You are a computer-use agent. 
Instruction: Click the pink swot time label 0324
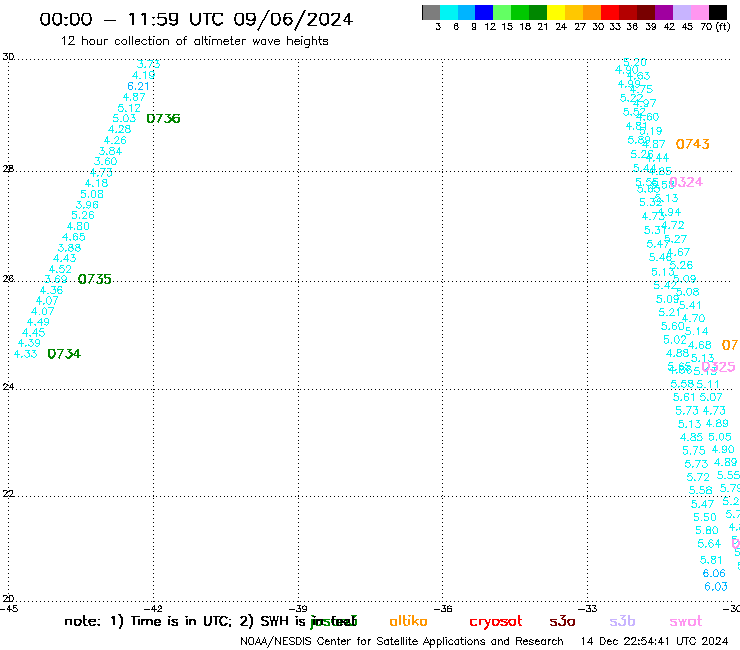coord(686,182)
